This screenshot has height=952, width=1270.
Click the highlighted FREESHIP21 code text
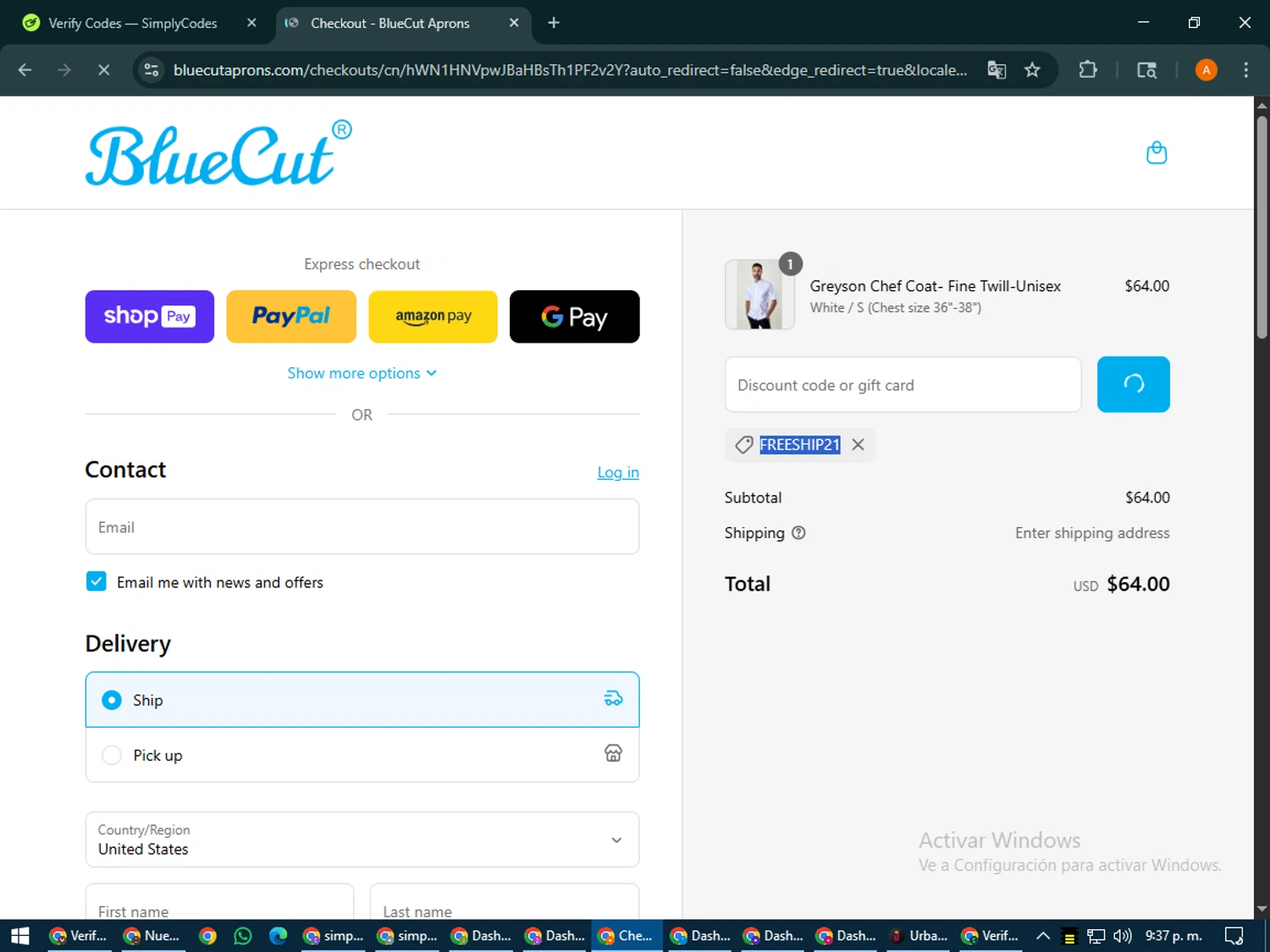(800, 445)
